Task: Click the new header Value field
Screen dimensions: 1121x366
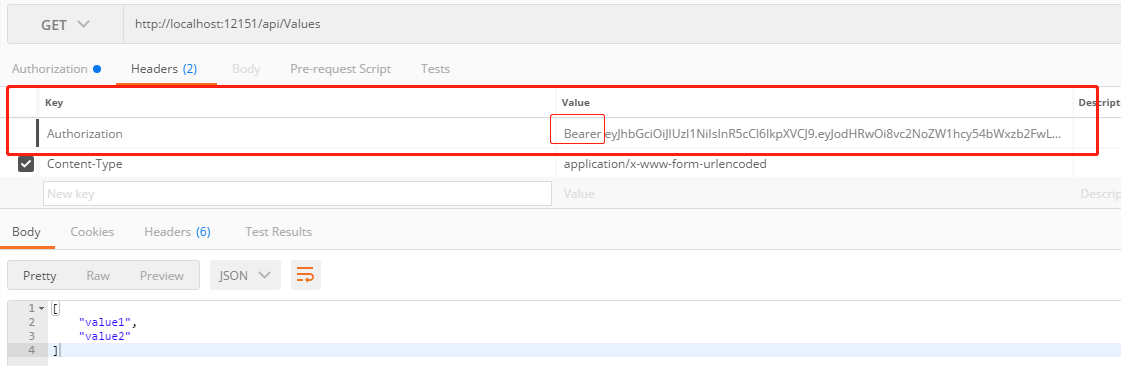Action: click(x=814, y=194)
